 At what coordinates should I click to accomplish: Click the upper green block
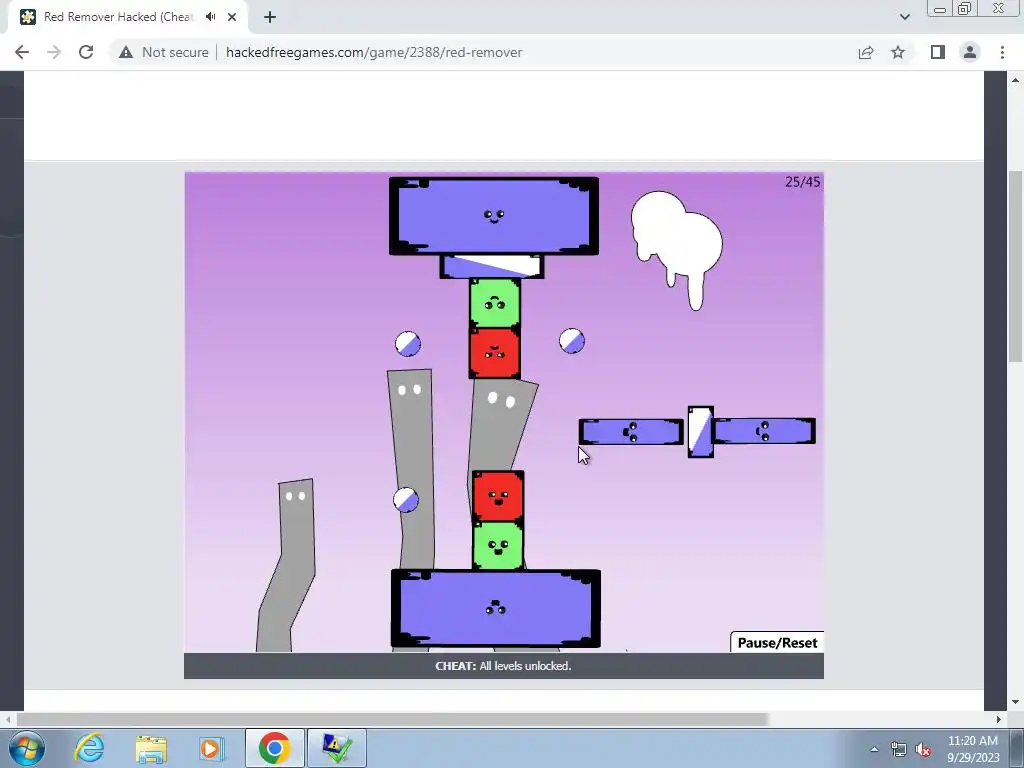[x=494, y=304]
